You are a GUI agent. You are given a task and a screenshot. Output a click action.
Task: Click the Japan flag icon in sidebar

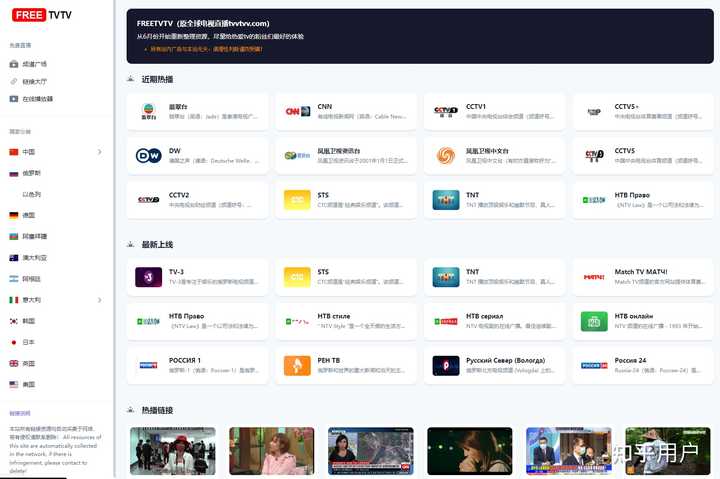(14, 342)
